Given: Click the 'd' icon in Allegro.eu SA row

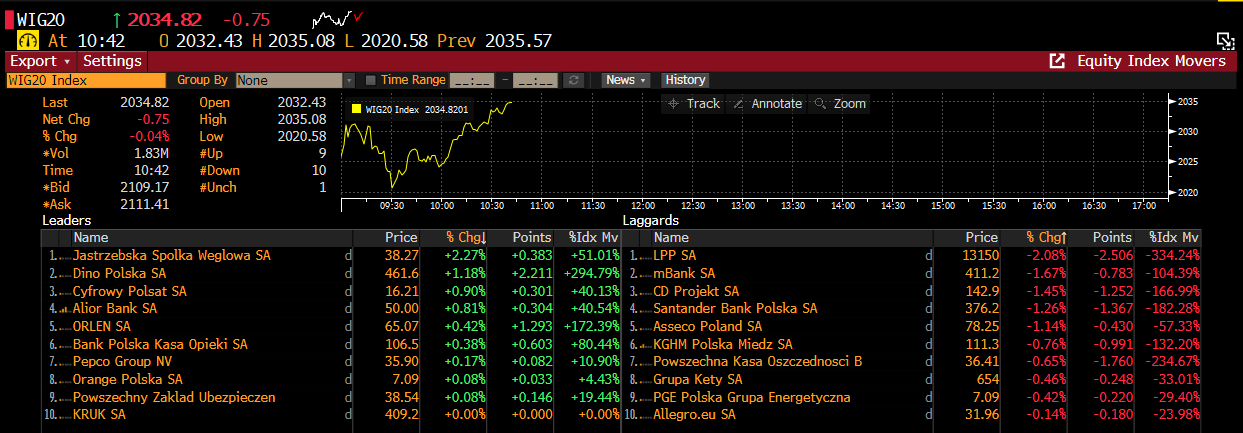Looking at the screenshot, I should pyautogui.click(x=928, y=414).
